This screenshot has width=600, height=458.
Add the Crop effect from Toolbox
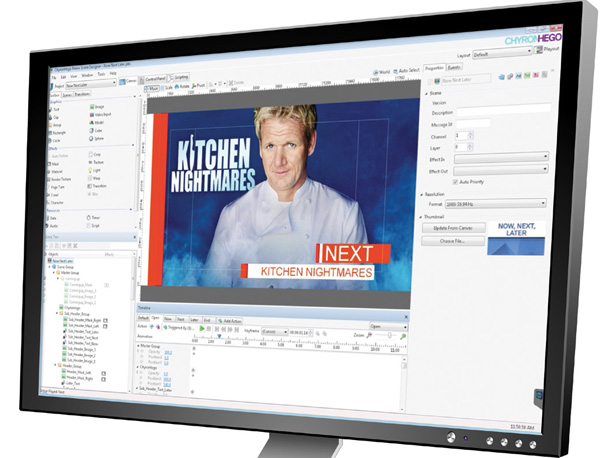(x=95, y=154)
